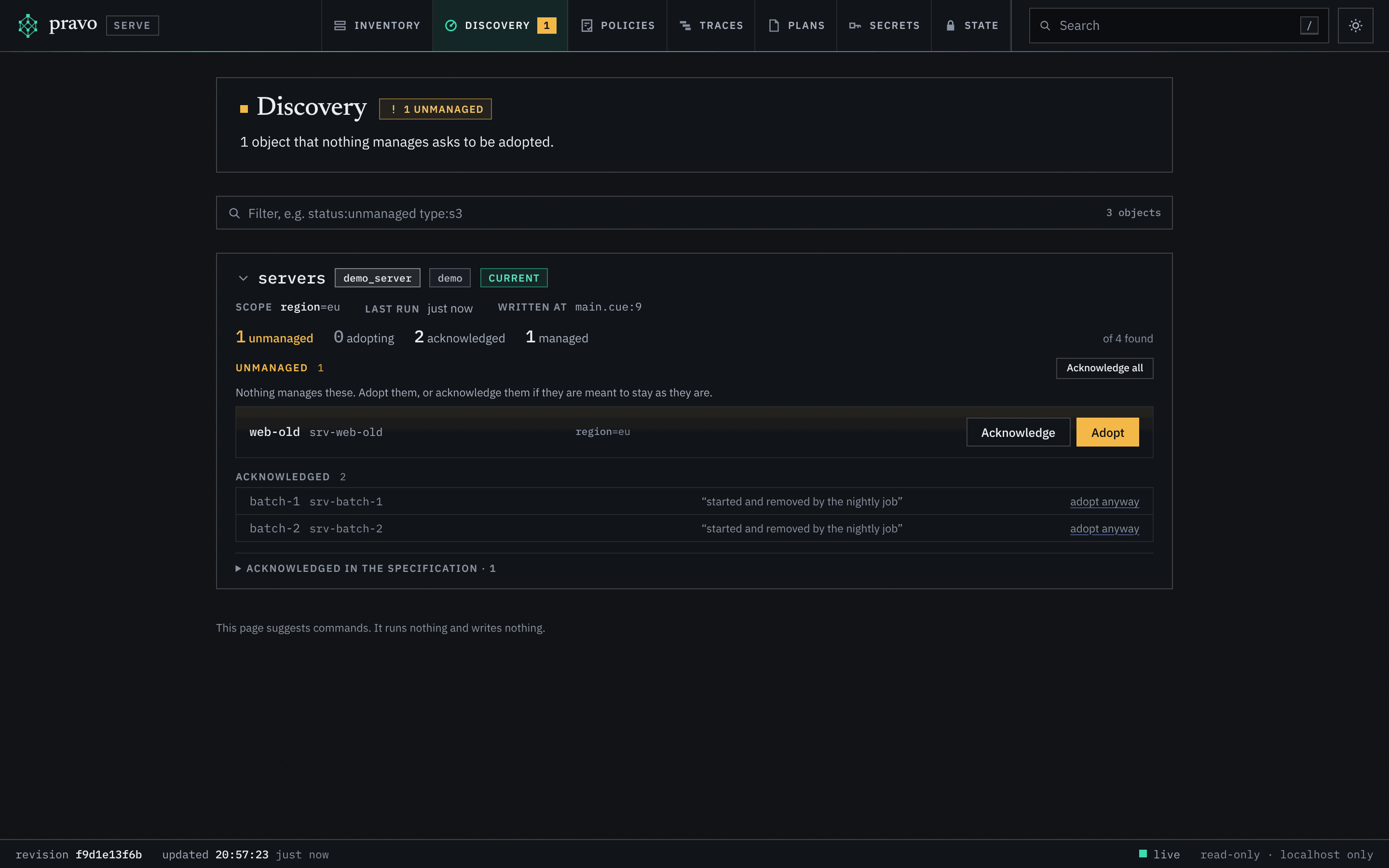Screen dimensions: 1389x868
Task: Collapse the servers section chevron
Action: pos(244,278)
